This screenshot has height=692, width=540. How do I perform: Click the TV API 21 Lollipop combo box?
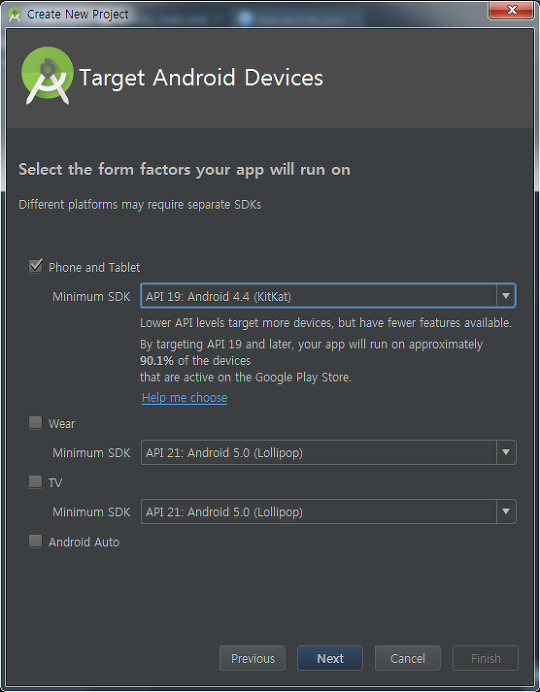click(x=328, y=511)
